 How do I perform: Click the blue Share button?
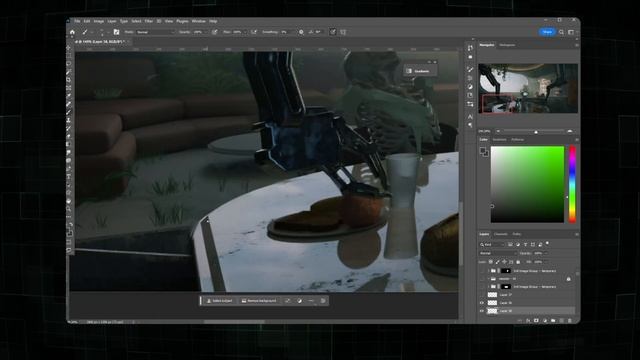pos(547,32)
